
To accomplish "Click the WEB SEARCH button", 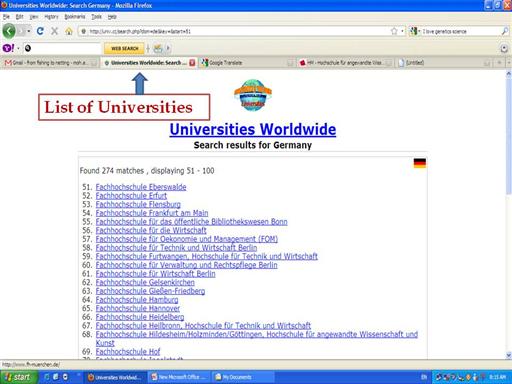I will (x=124, y=48).
